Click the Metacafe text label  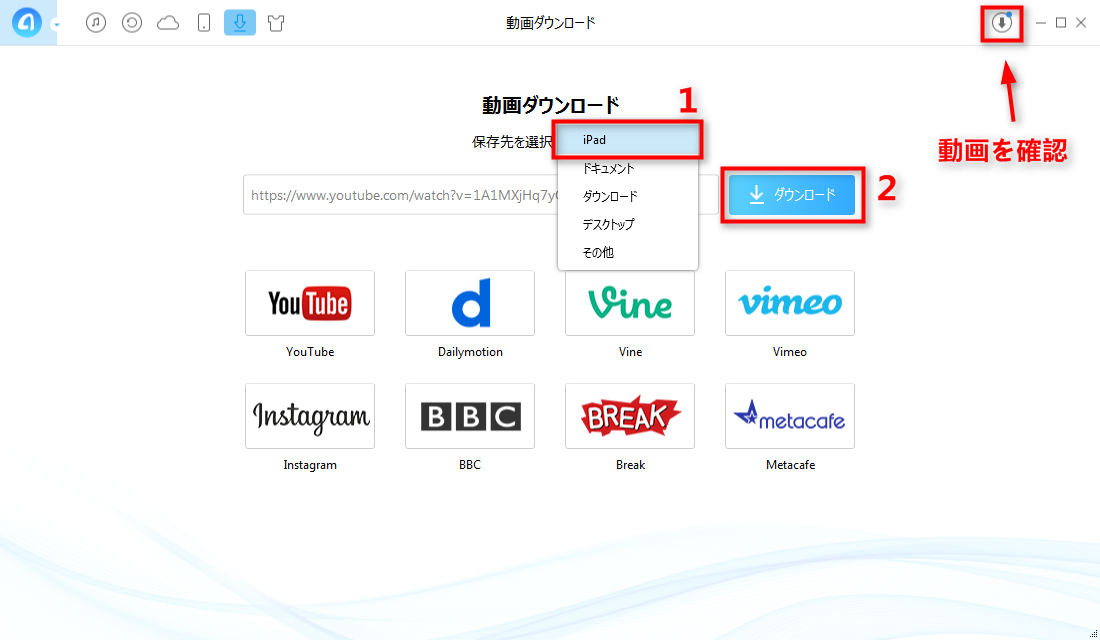coord(790,465)
